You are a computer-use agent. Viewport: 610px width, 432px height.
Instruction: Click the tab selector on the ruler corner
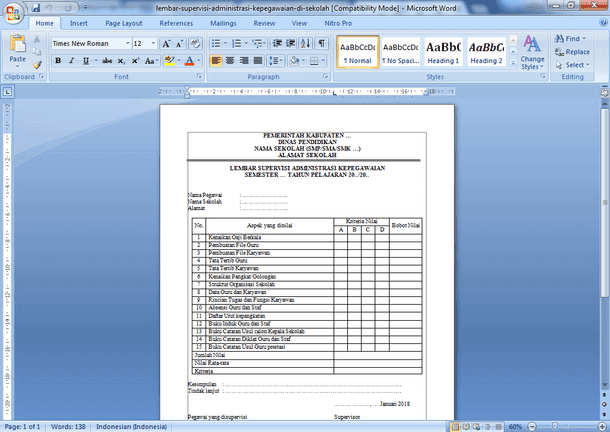(x=7, y=92)
